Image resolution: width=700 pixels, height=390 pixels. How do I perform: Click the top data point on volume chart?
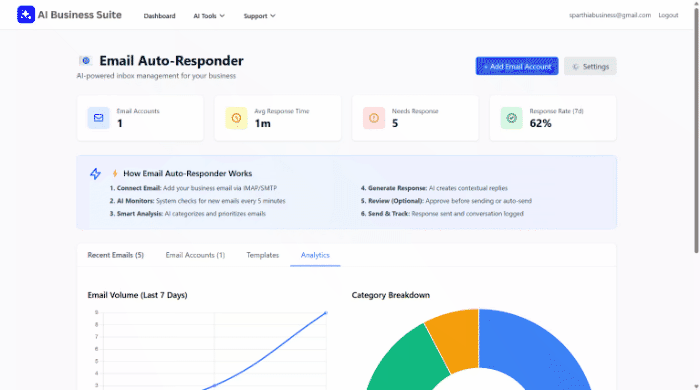click(326, 313)
